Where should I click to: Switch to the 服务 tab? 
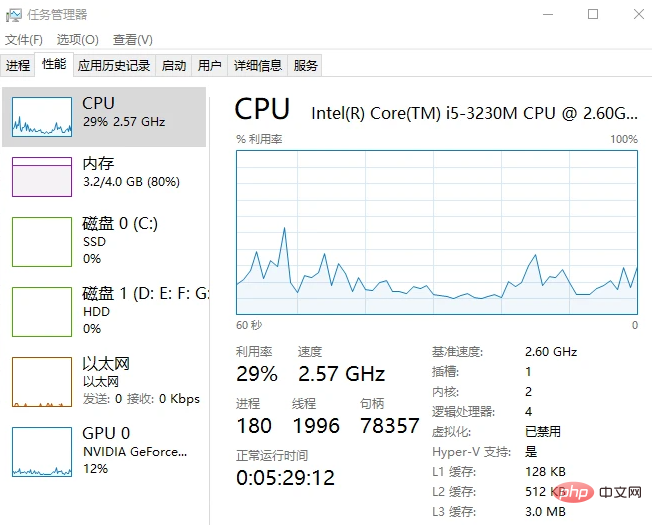[306, 66]
